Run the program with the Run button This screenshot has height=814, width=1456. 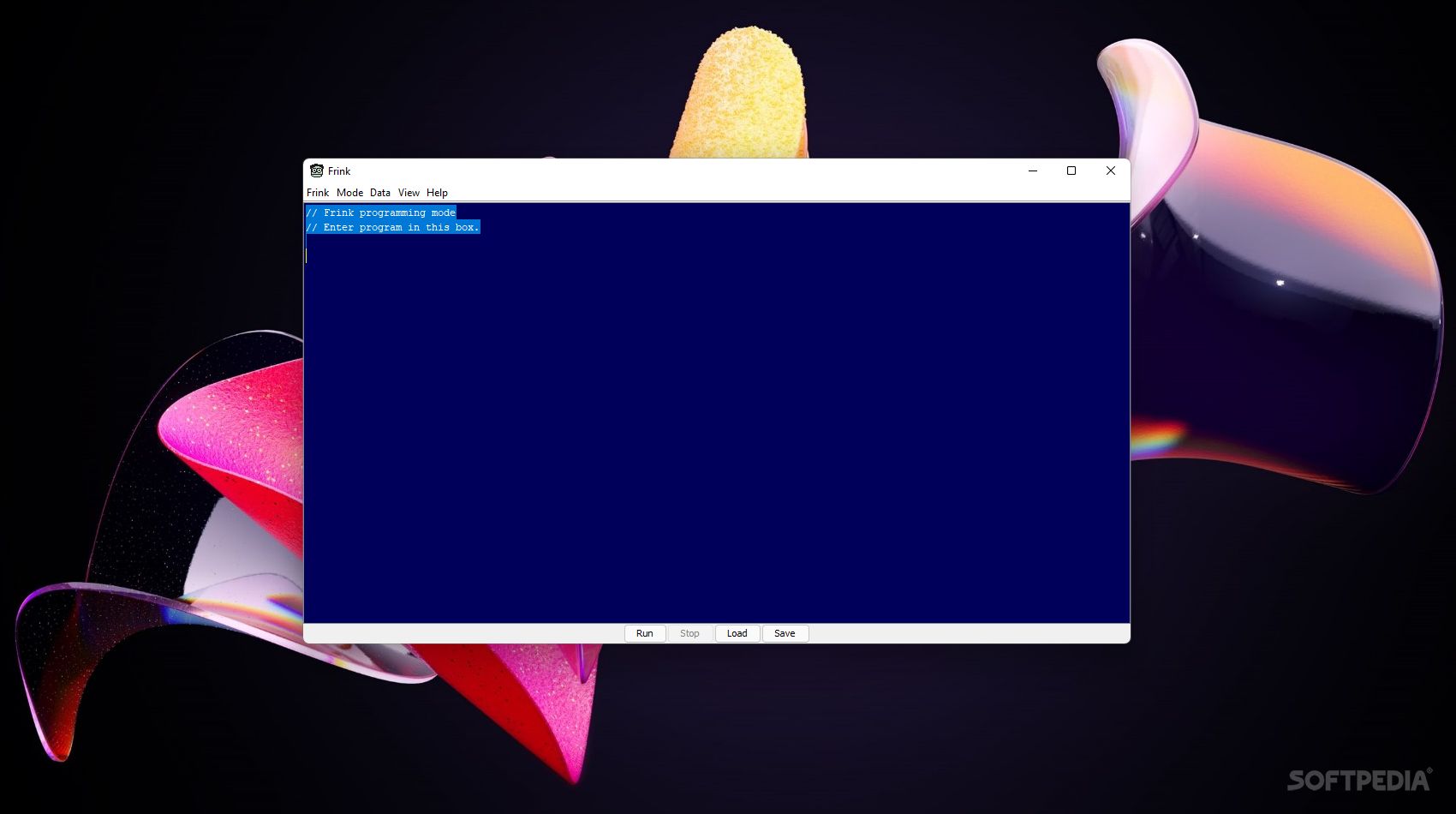click(x=645, y=633)
